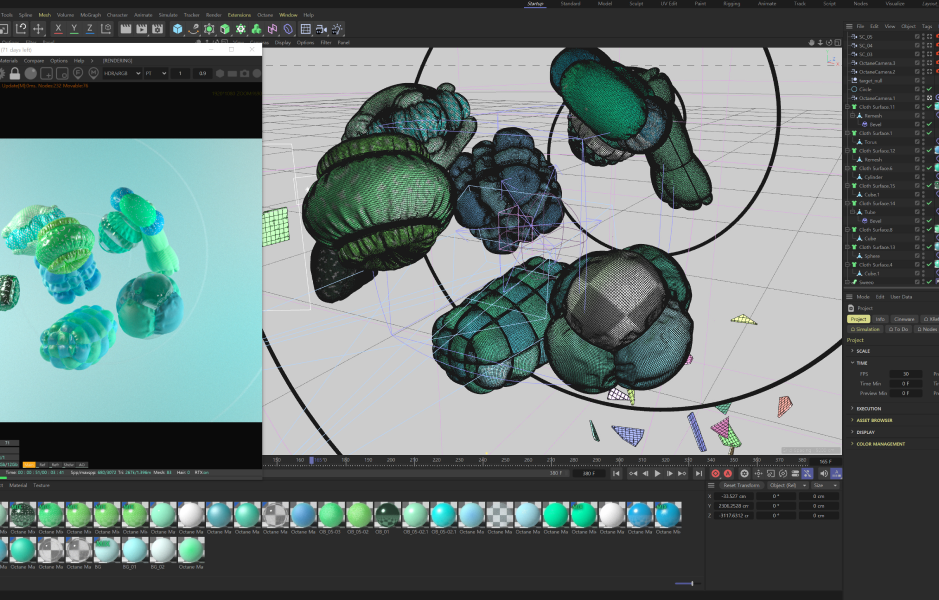Click the autokeying icon in timeline
Image resolution: width=939 pixels, height=600 pixels.
pos(728,473)
